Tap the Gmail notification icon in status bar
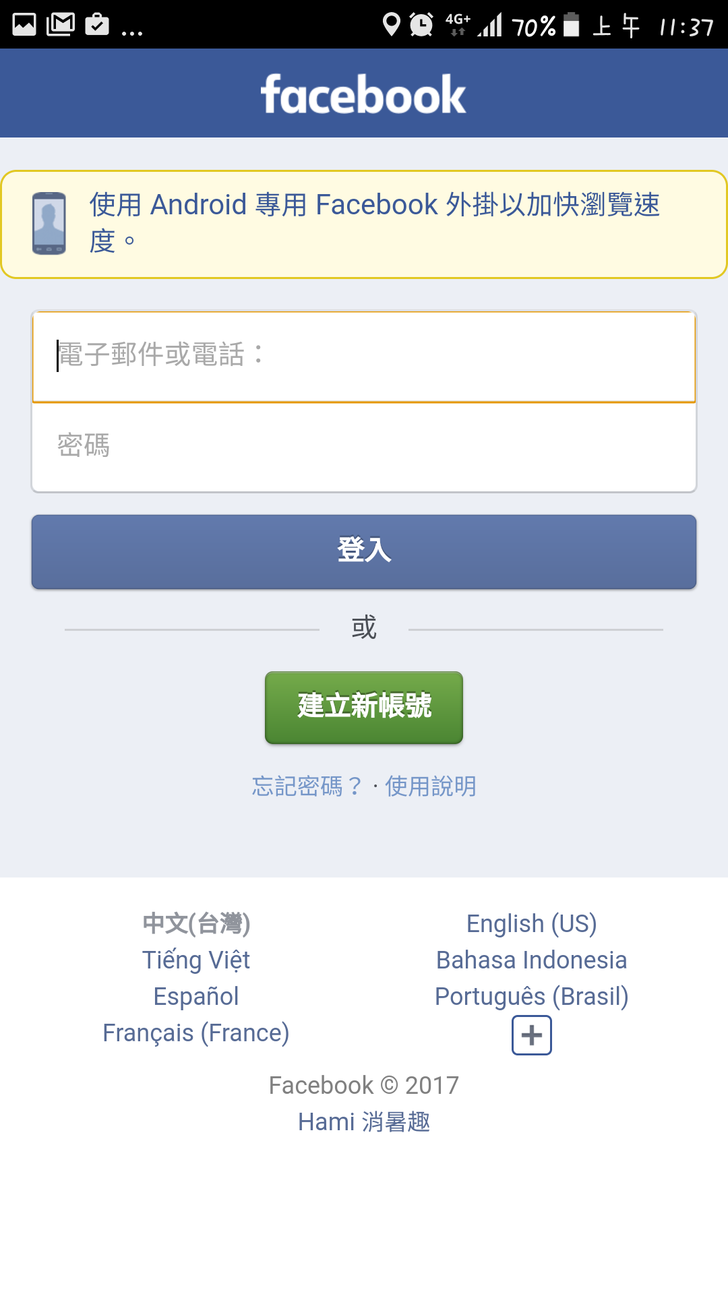This screenshot has height=1294, width=728. (x=60, y=24)
